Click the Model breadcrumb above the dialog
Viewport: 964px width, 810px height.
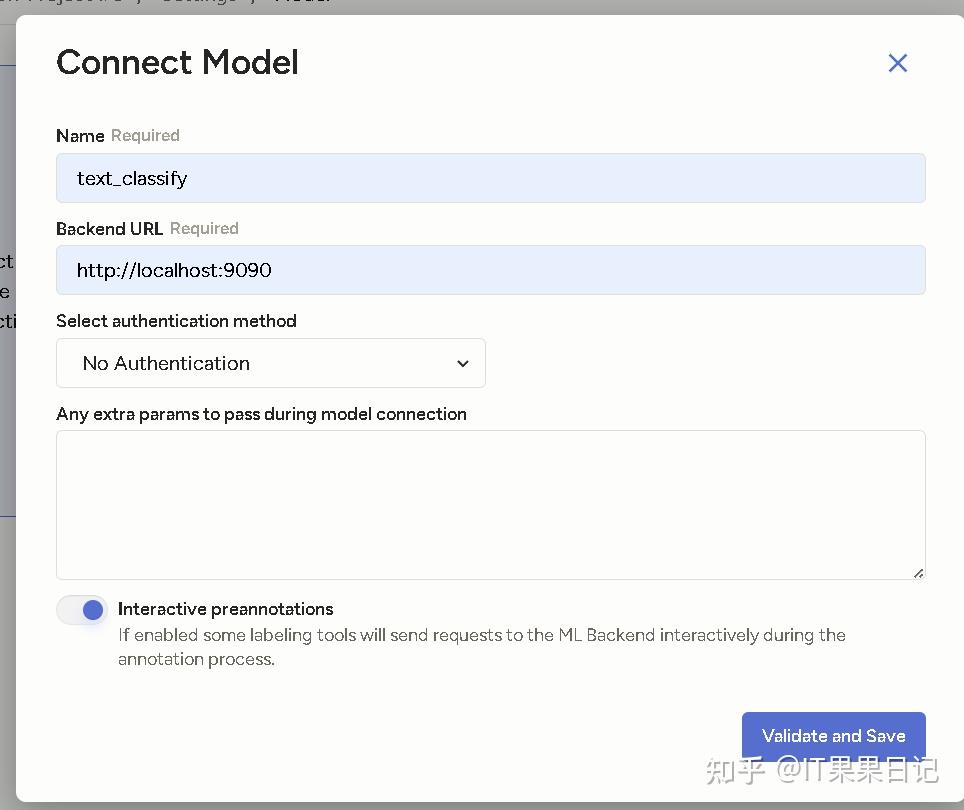point(300,3)
